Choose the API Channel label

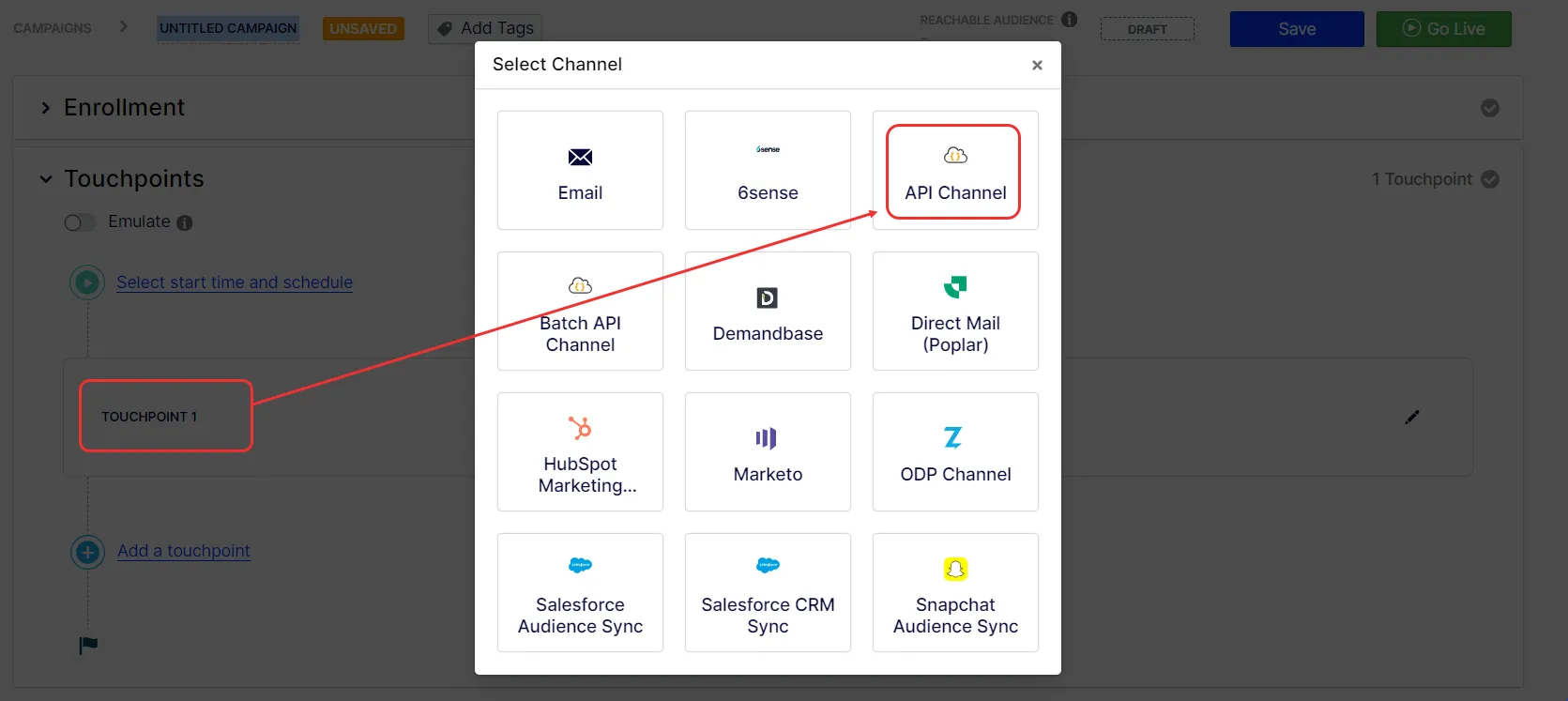click(x=955, y=192)
